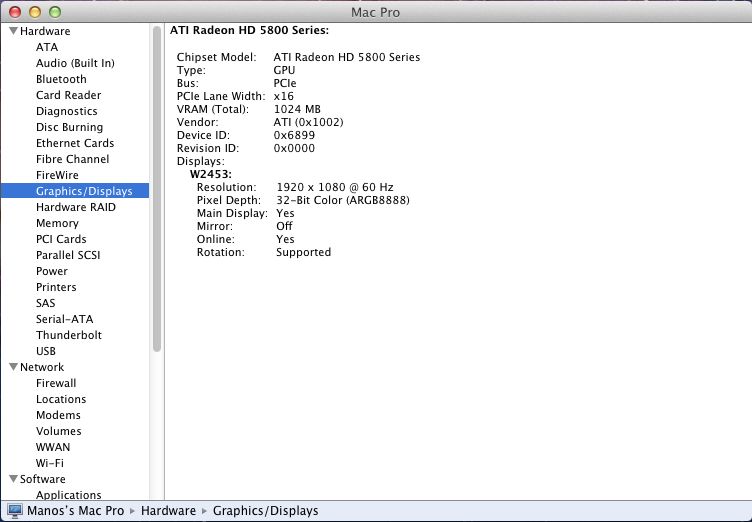
Task: Select Serial-ATA in sidebar
Action: 64,319
